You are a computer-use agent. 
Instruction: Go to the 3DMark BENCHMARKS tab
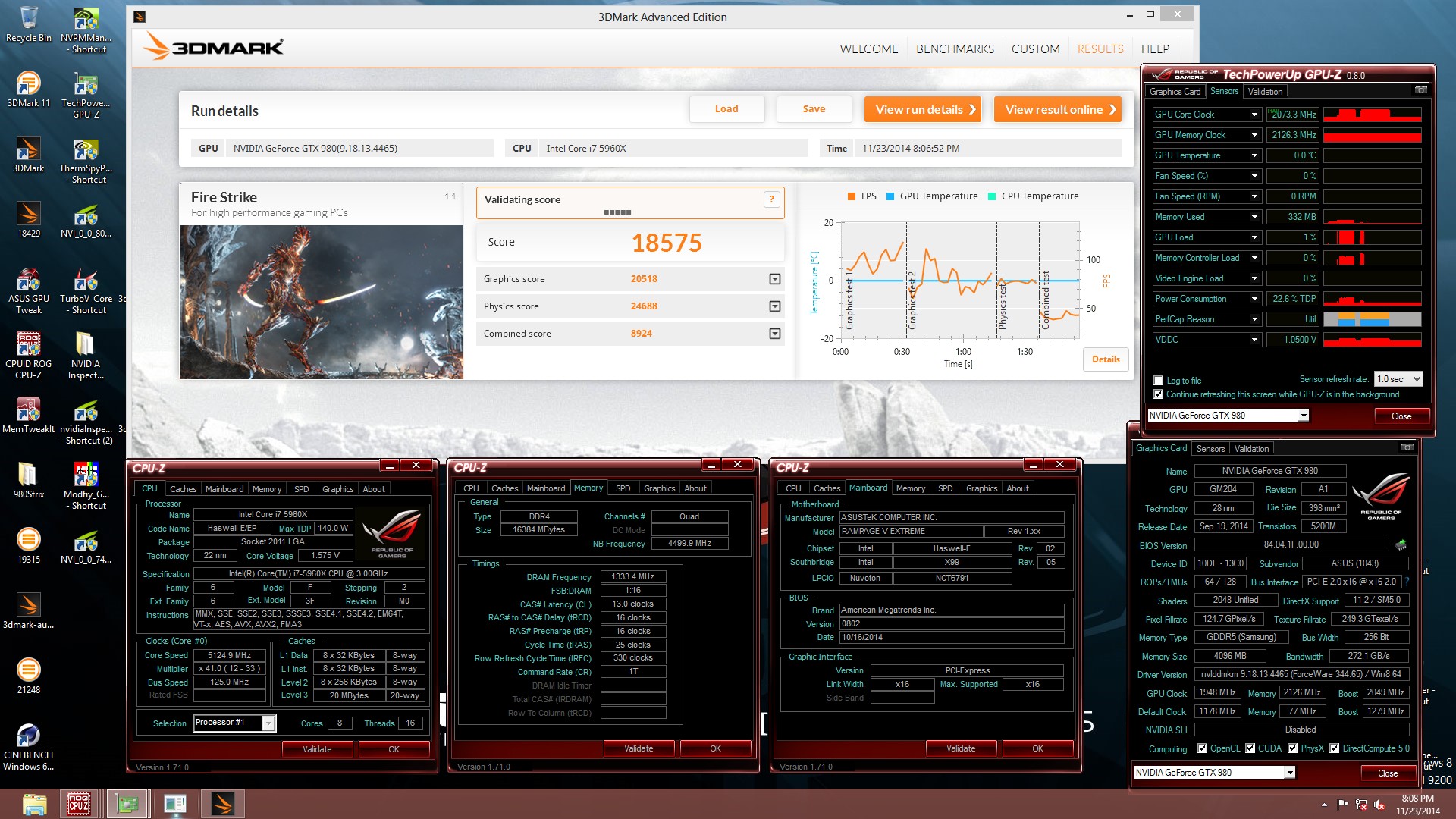[955, 49]
